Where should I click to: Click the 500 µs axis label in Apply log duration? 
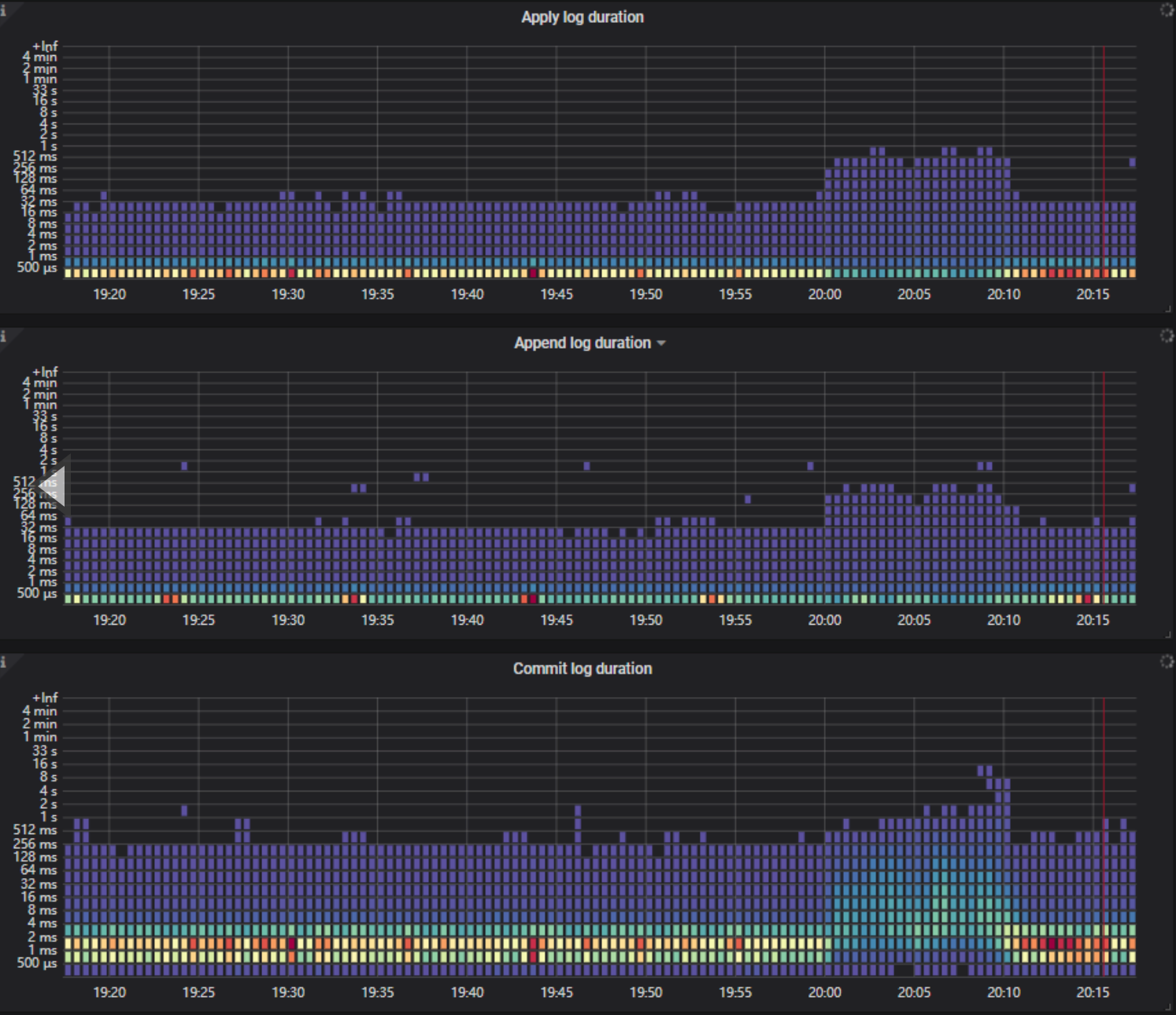coord(37,268)
